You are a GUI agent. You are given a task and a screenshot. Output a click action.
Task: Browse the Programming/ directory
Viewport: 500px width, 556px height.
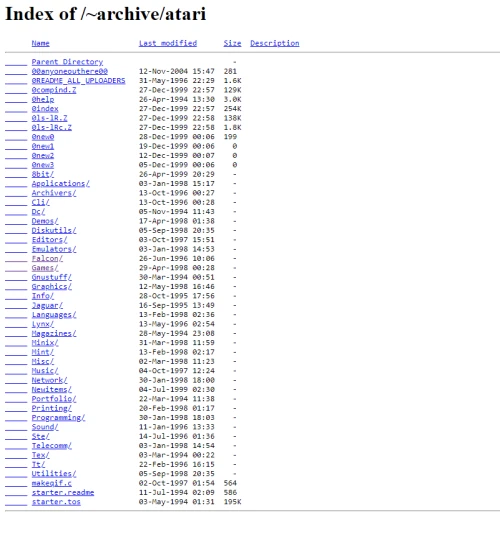click(59, 418)
